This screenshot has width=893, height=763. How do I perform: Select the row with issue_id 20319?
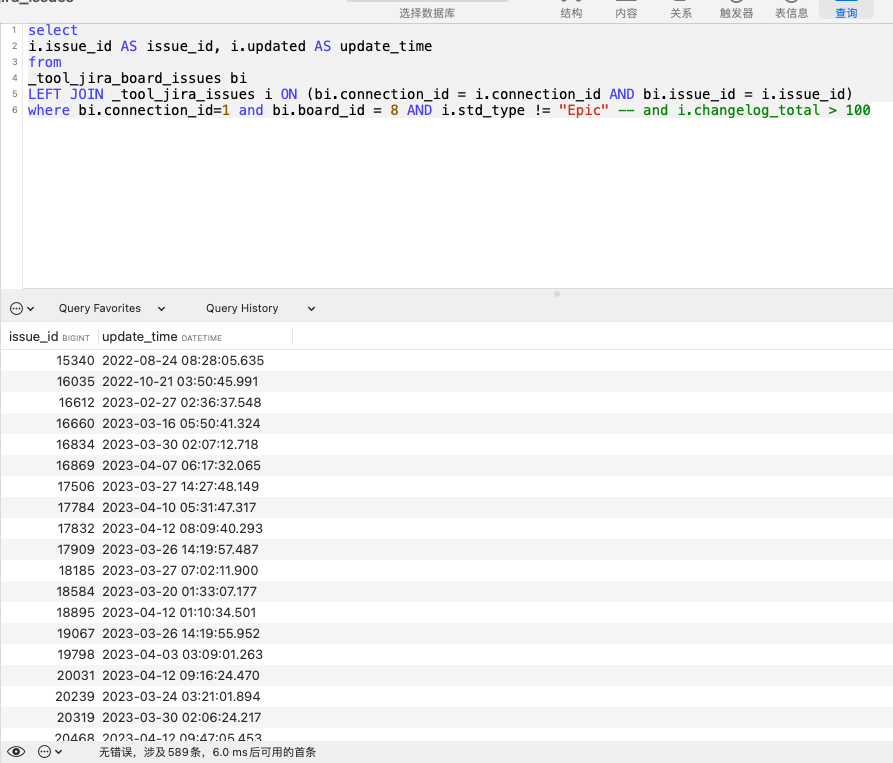tap(446, 717)
